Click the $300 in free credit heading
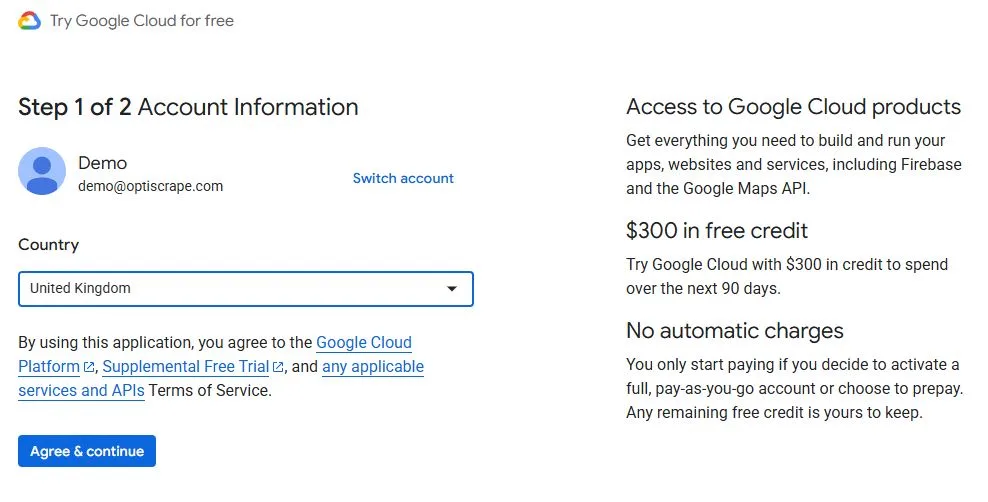The height and width of the screenshot is (502, 988). click(716, 231)
